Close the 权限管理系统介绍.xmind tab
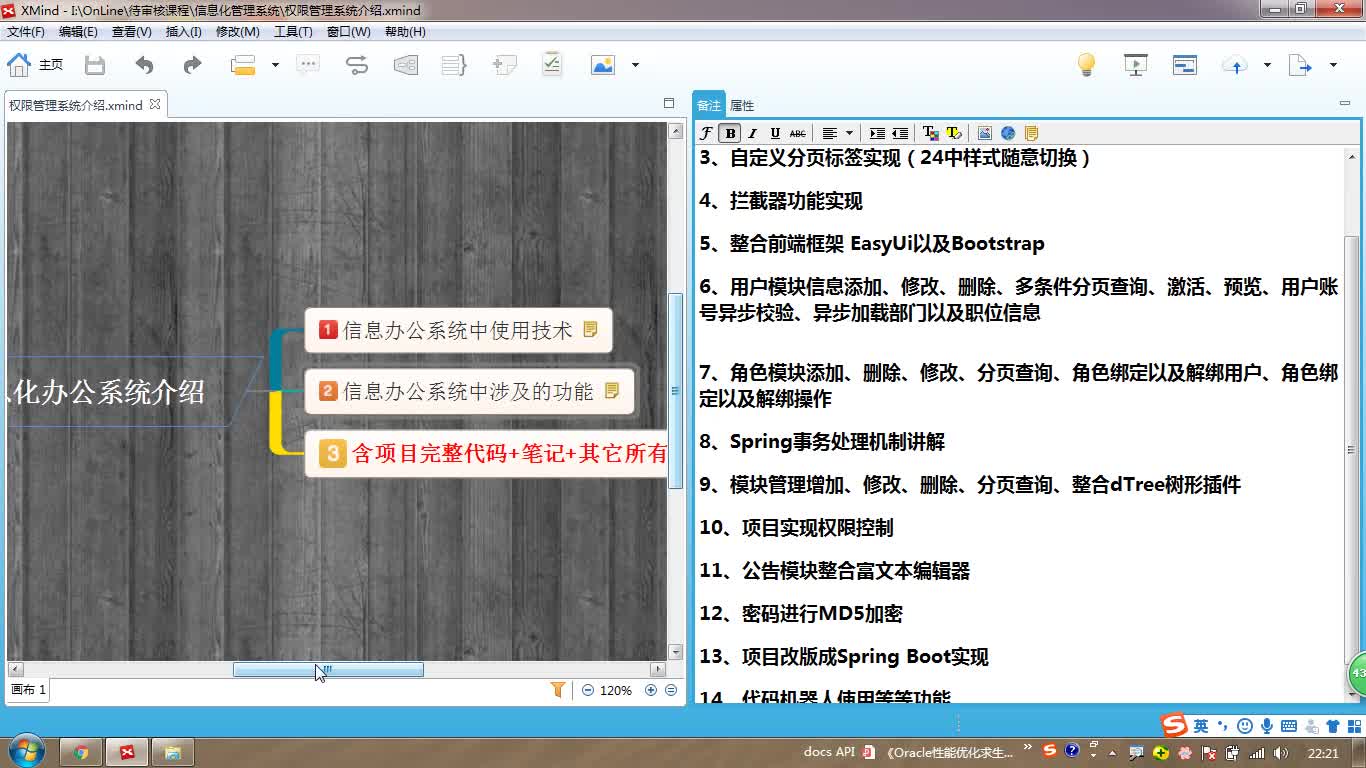 (155, 104)
